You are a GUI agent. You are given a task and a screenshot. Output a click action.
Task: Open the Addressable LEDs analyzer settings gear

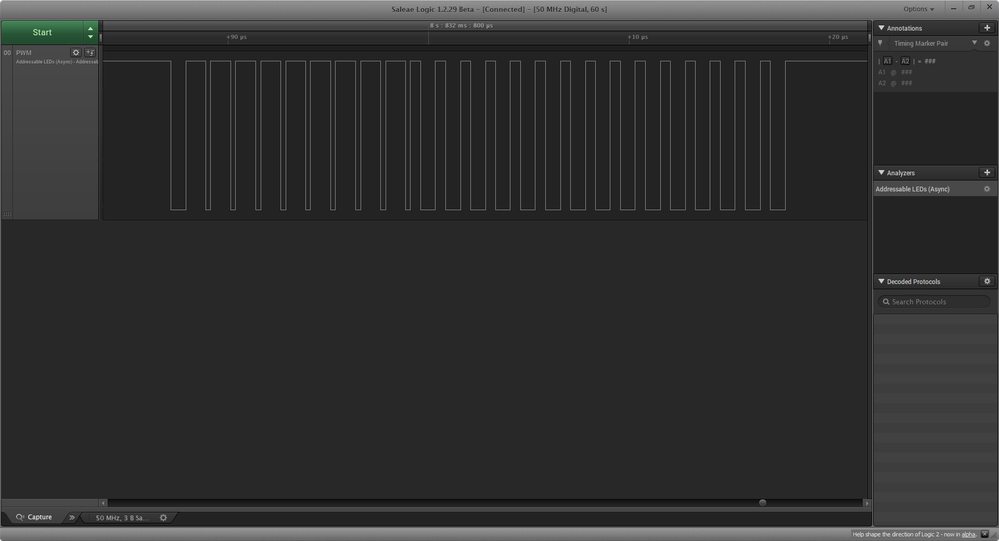(x=987, y=189)
